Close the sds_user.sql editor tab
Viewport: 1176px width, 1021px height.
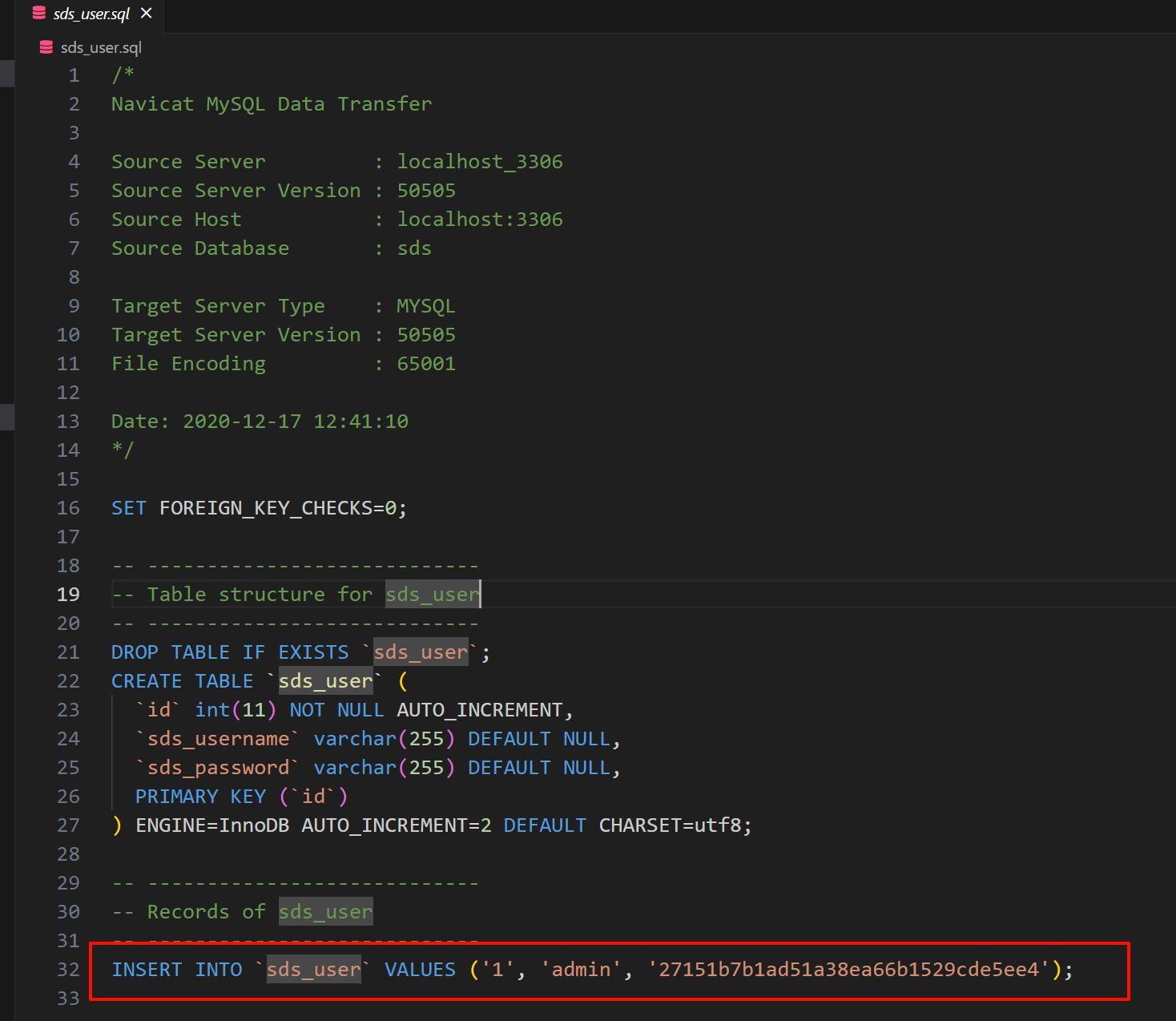click(x=146, y=14)
